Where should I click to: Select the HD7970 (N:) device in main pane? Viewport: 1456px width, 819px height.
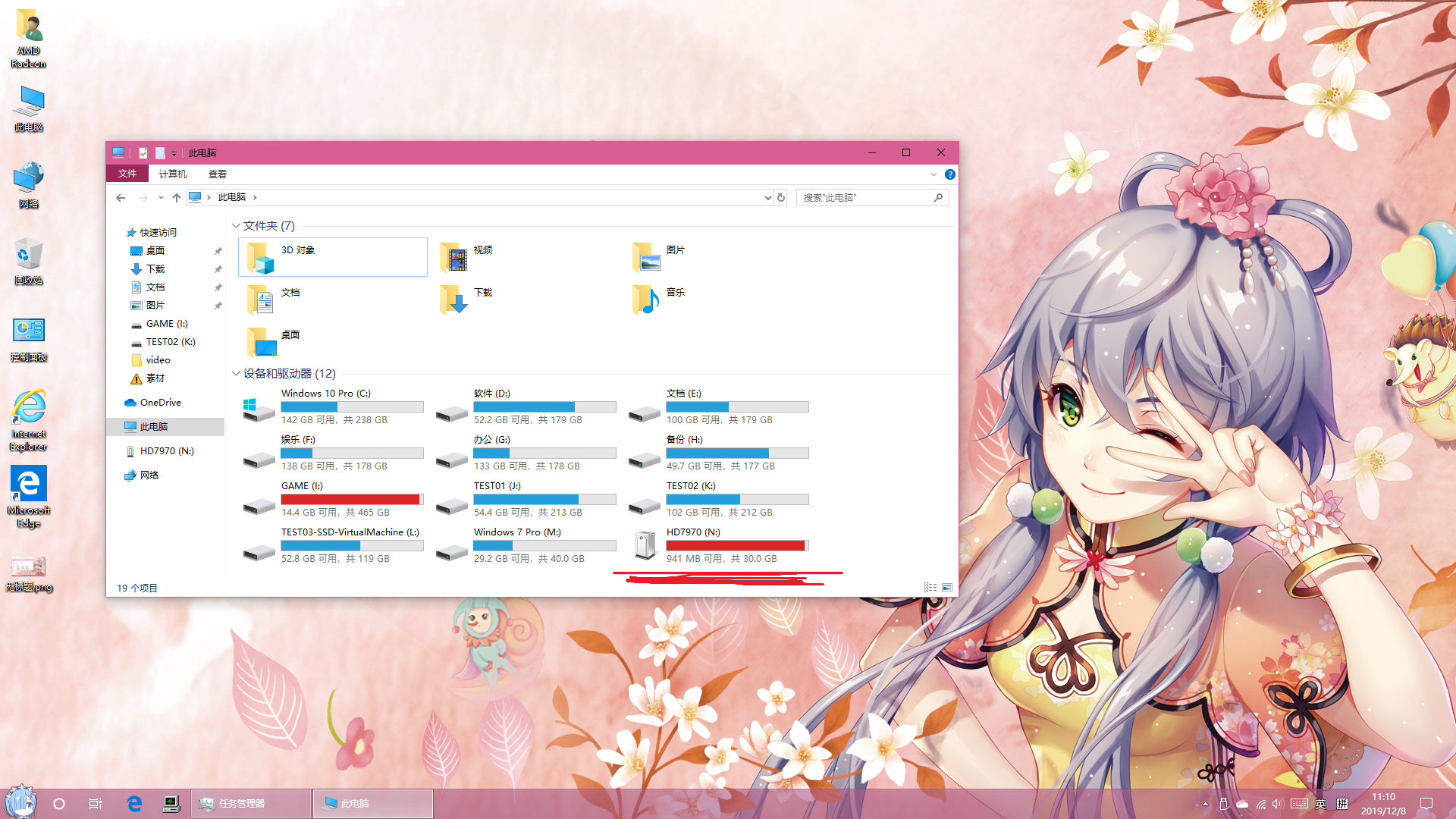point(717,545)
